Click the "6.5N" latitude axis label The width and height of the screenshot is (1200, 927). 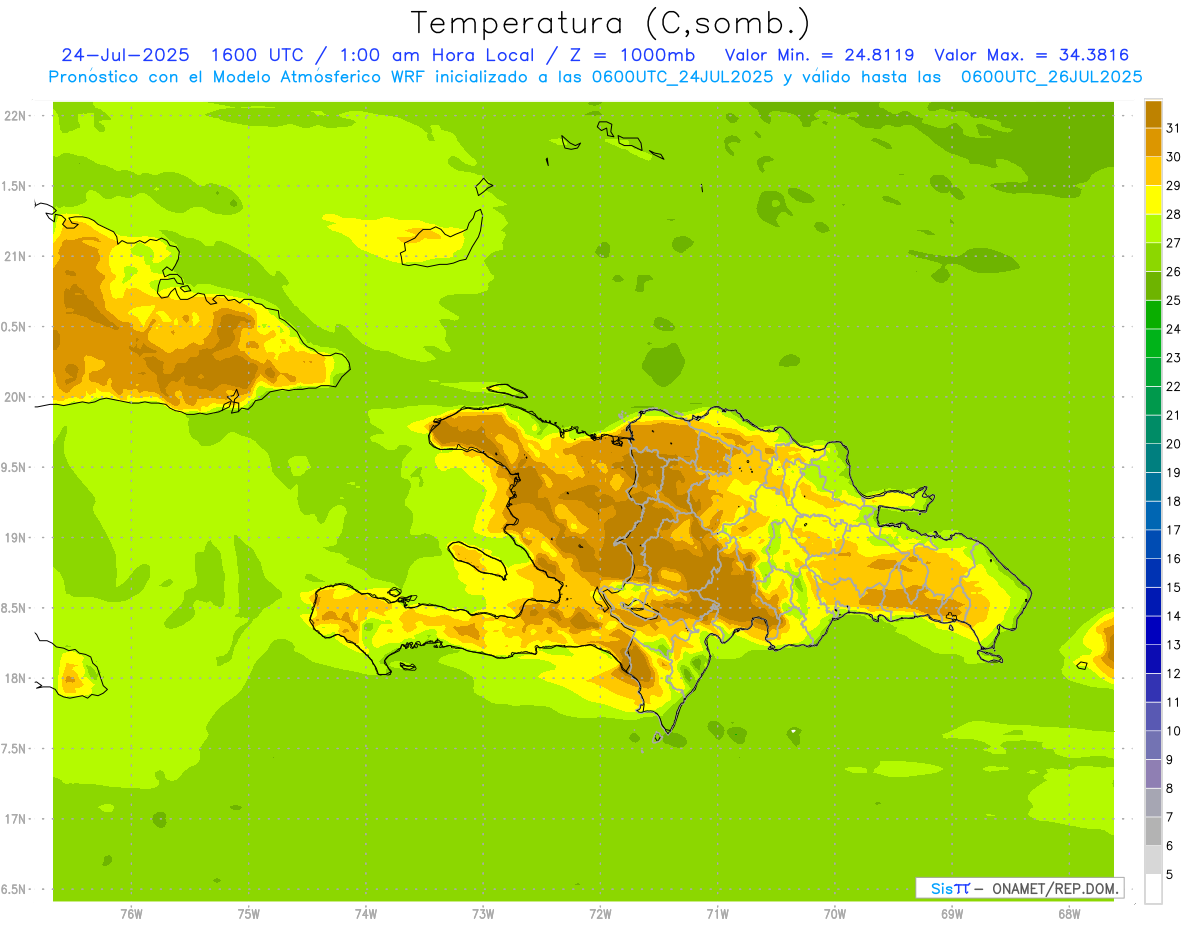16,890
